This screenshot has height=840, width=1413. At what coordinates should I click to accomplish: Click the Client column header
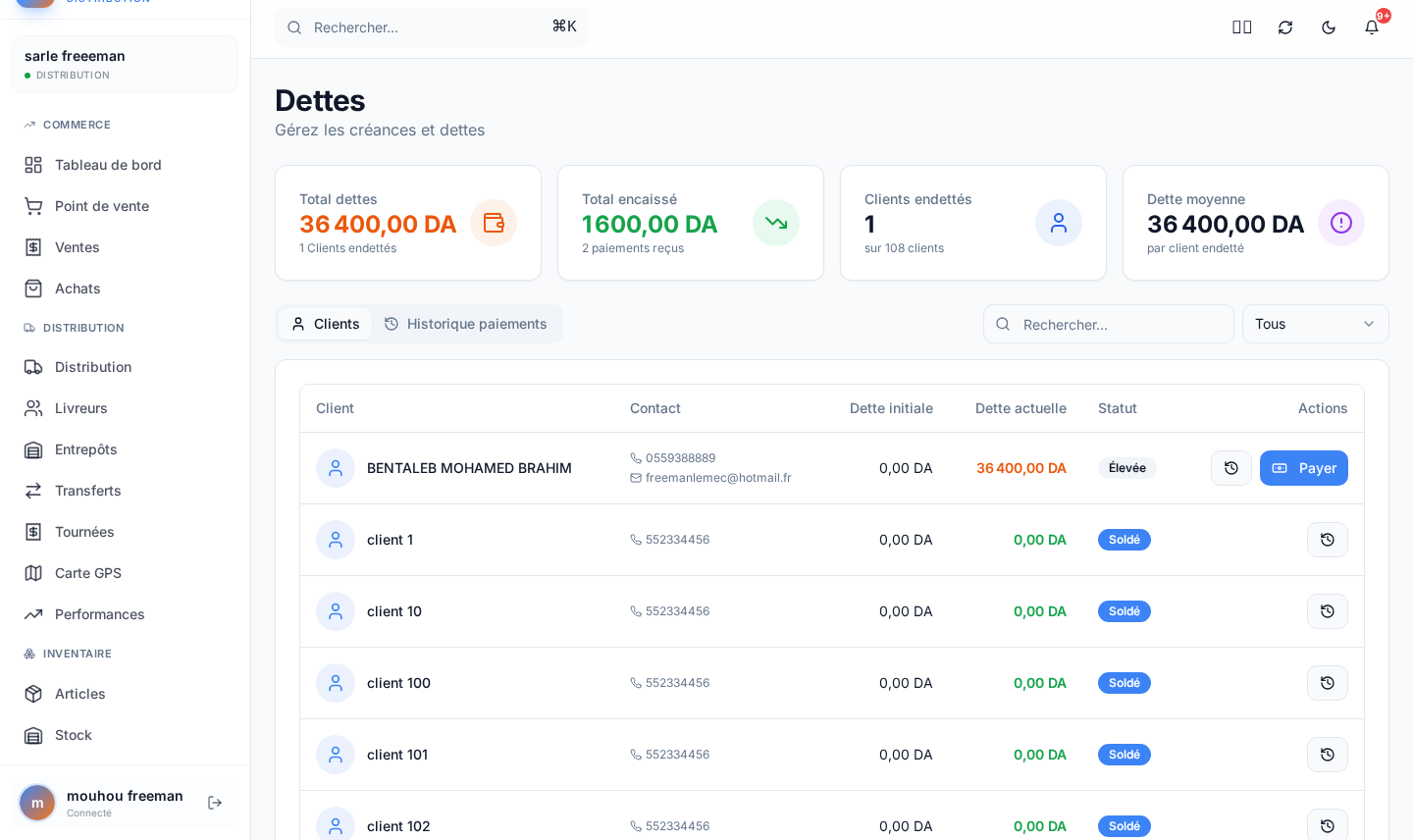click(x=335, y=408)
